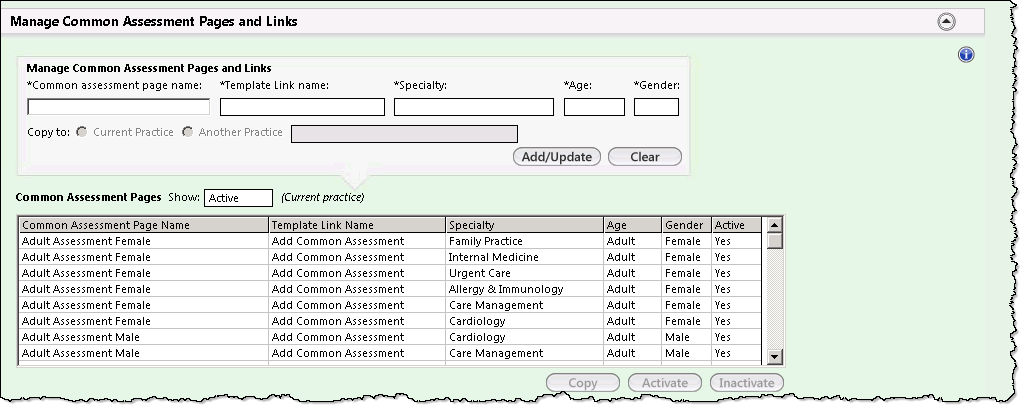Image resolution: width=1024 pixels, height=408 pixels.
Task: Collapse the Manage Common Assessment panel arrow
Action: point(946,22)
